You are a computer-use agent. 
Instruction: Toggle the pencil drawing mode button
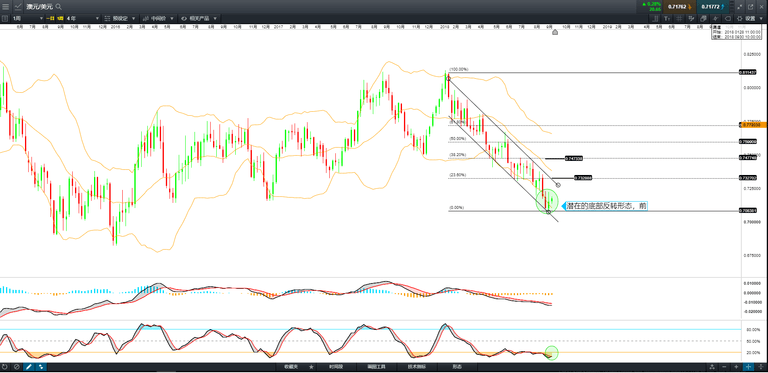click(28, 367)
